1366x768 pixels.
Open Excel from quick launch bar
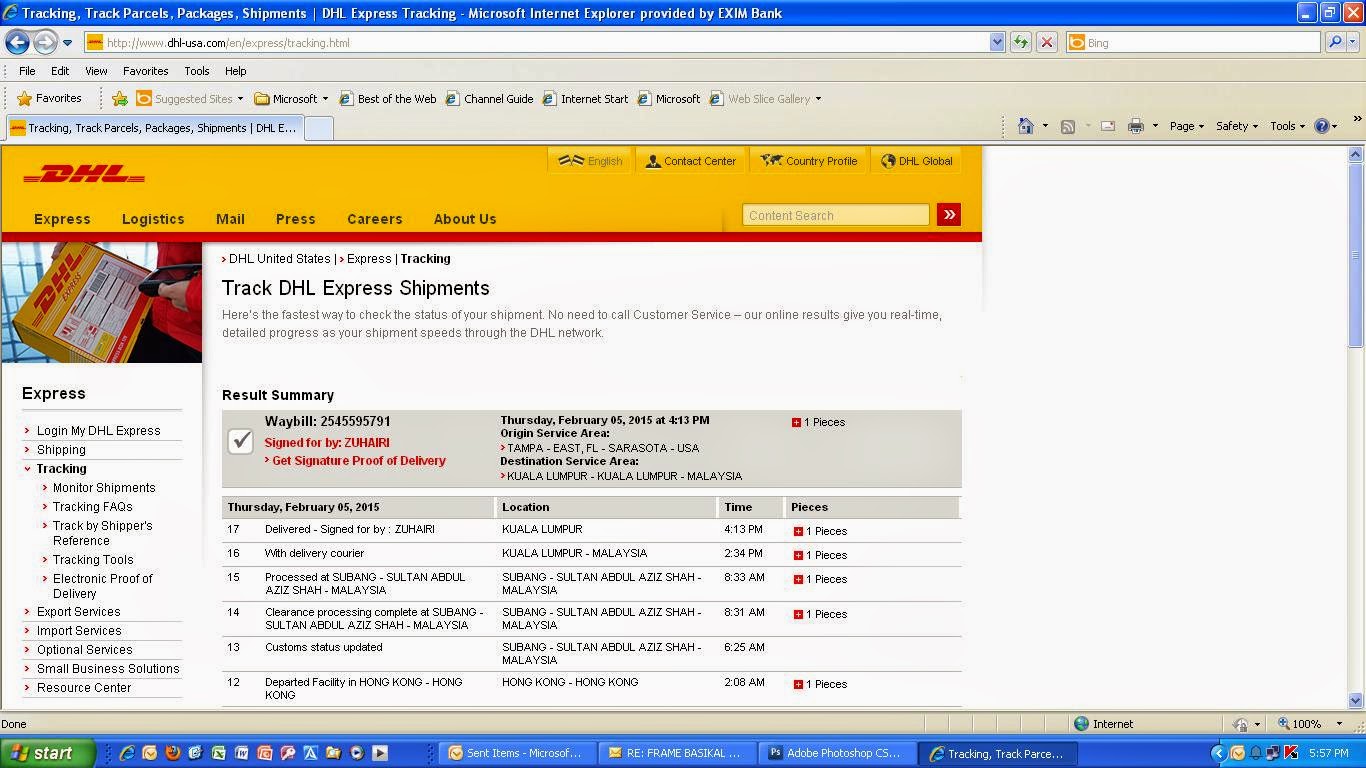click(218, 753)
